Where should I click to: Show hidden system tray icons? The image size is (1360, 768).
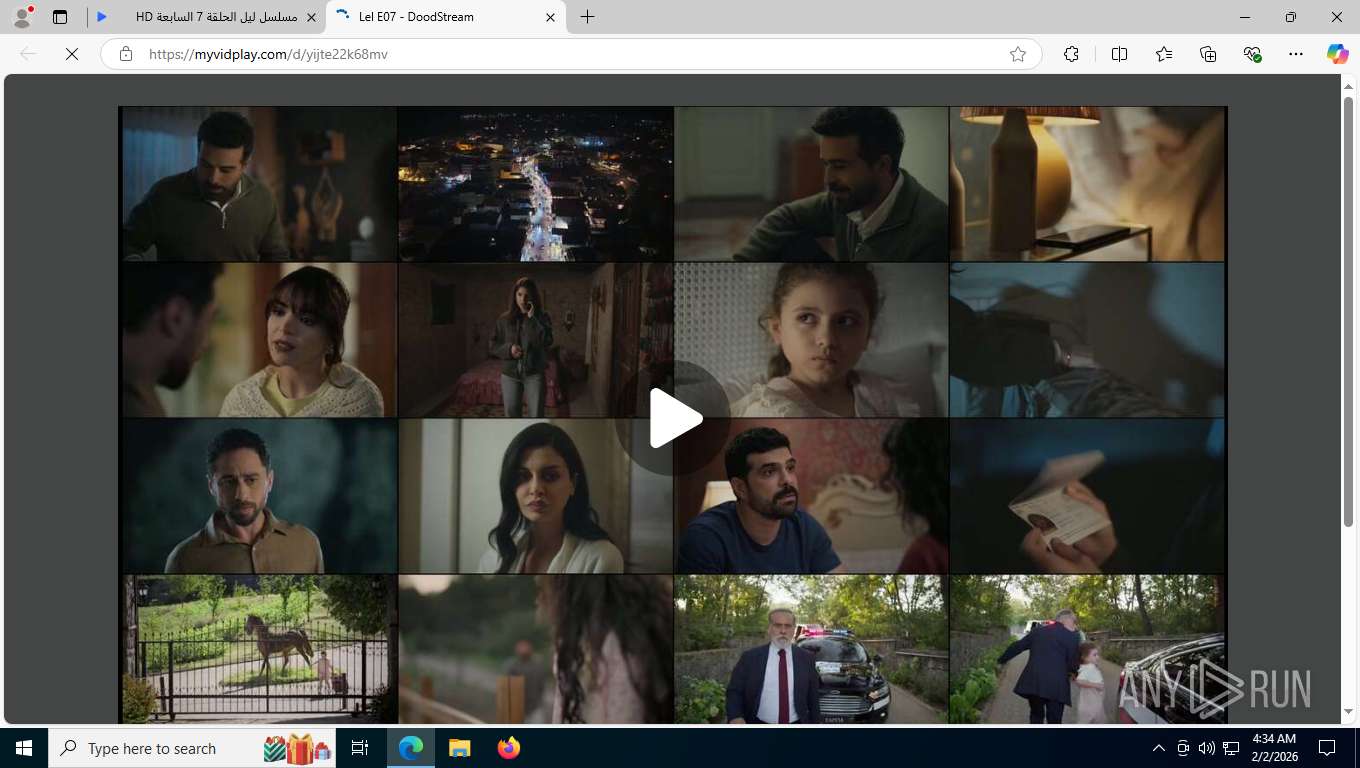(x=1159, y=748)
